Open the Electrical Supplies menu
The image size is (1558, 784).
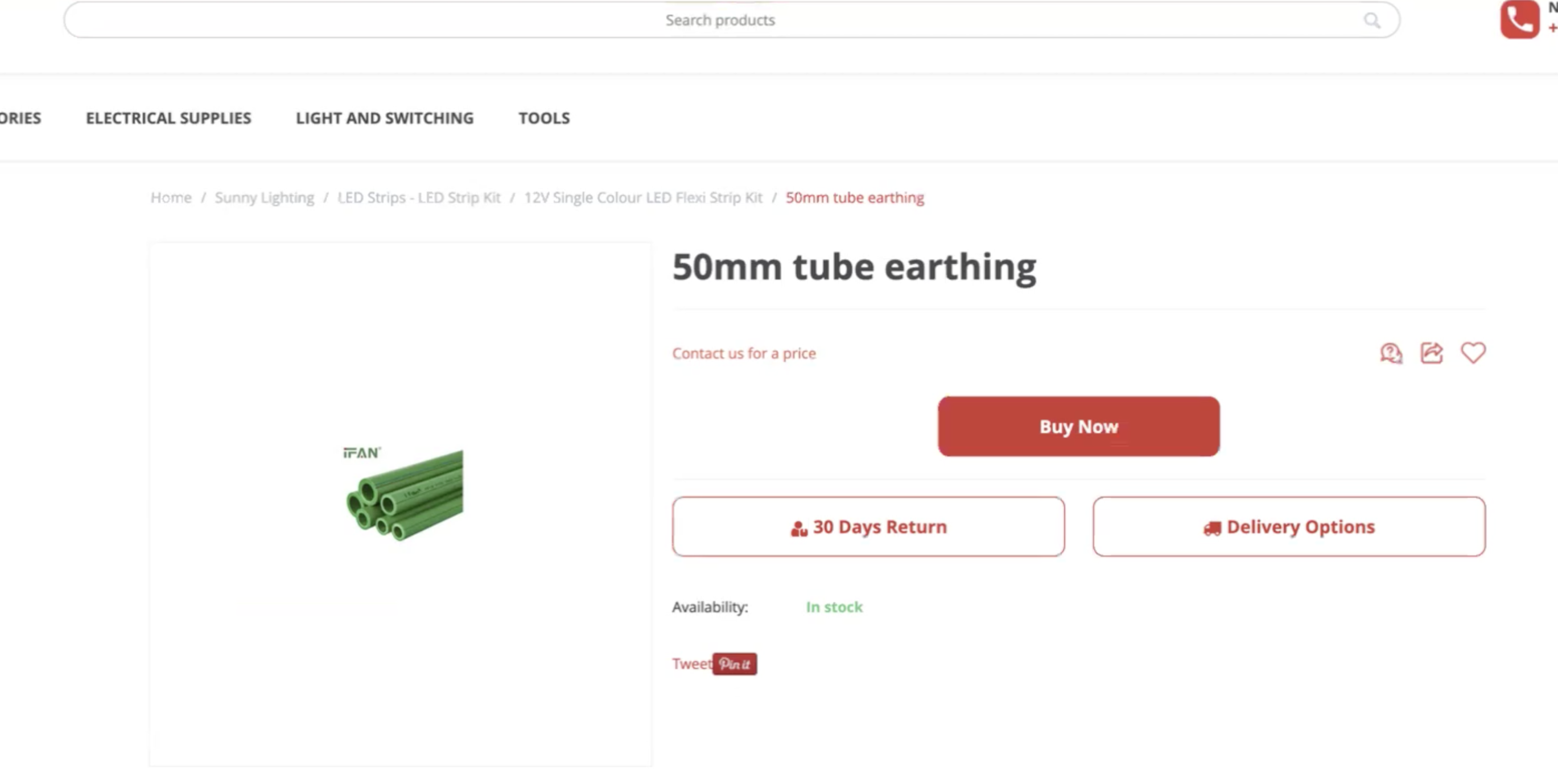coord(168,118)
